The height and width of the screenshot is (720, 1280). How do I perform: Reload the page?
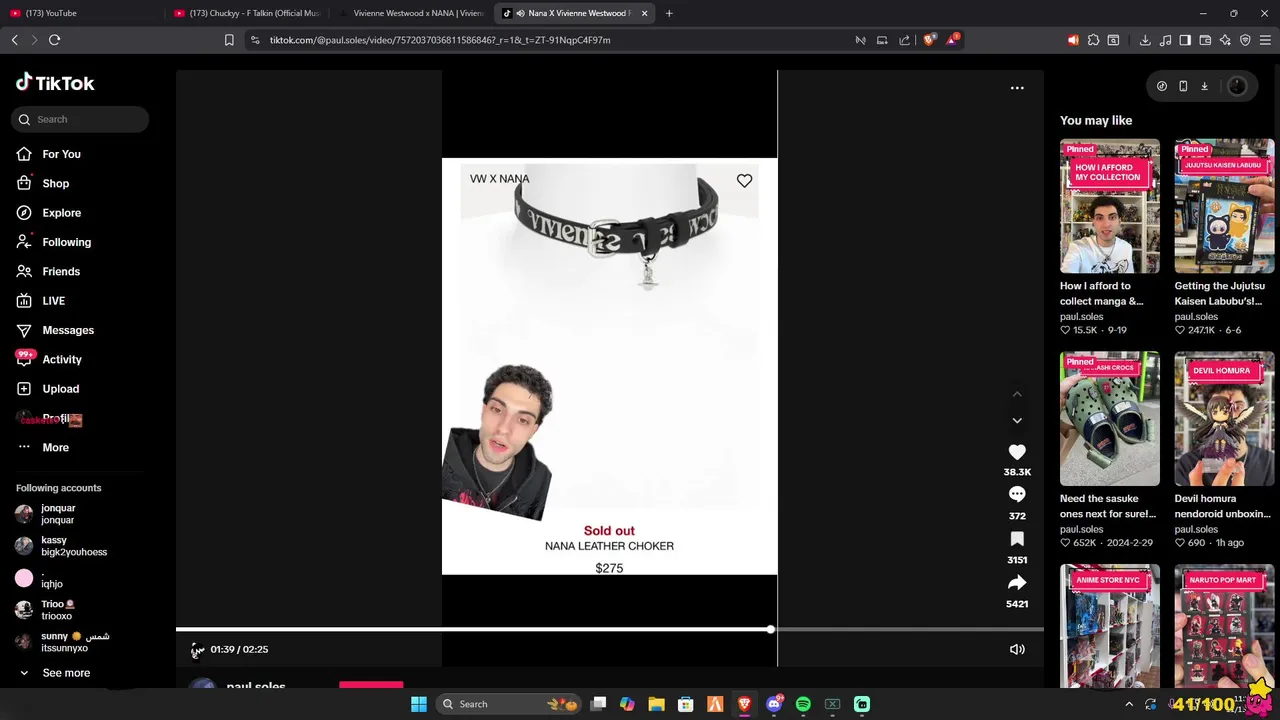(x=55, y=40)
